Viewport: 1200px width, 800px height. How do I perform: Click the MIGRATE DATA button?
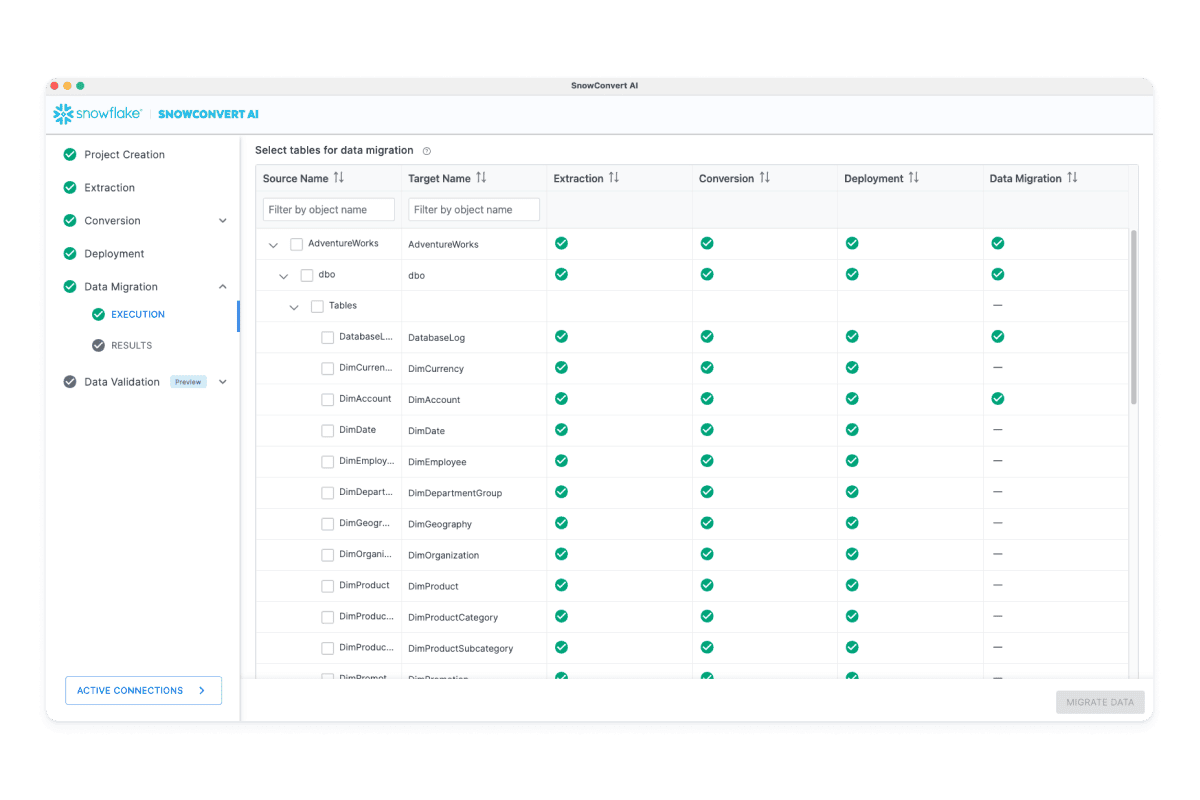pyautogui.click(x=1100, y=701)
